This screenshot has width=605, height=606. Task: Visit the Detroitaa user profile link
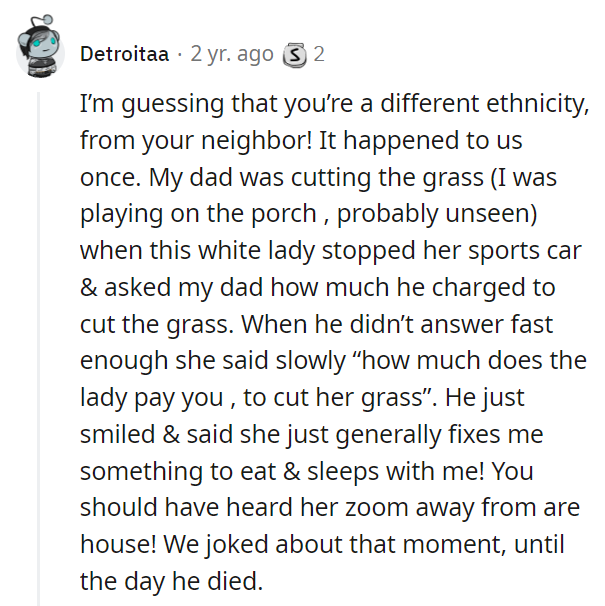[x=124, y=54]
